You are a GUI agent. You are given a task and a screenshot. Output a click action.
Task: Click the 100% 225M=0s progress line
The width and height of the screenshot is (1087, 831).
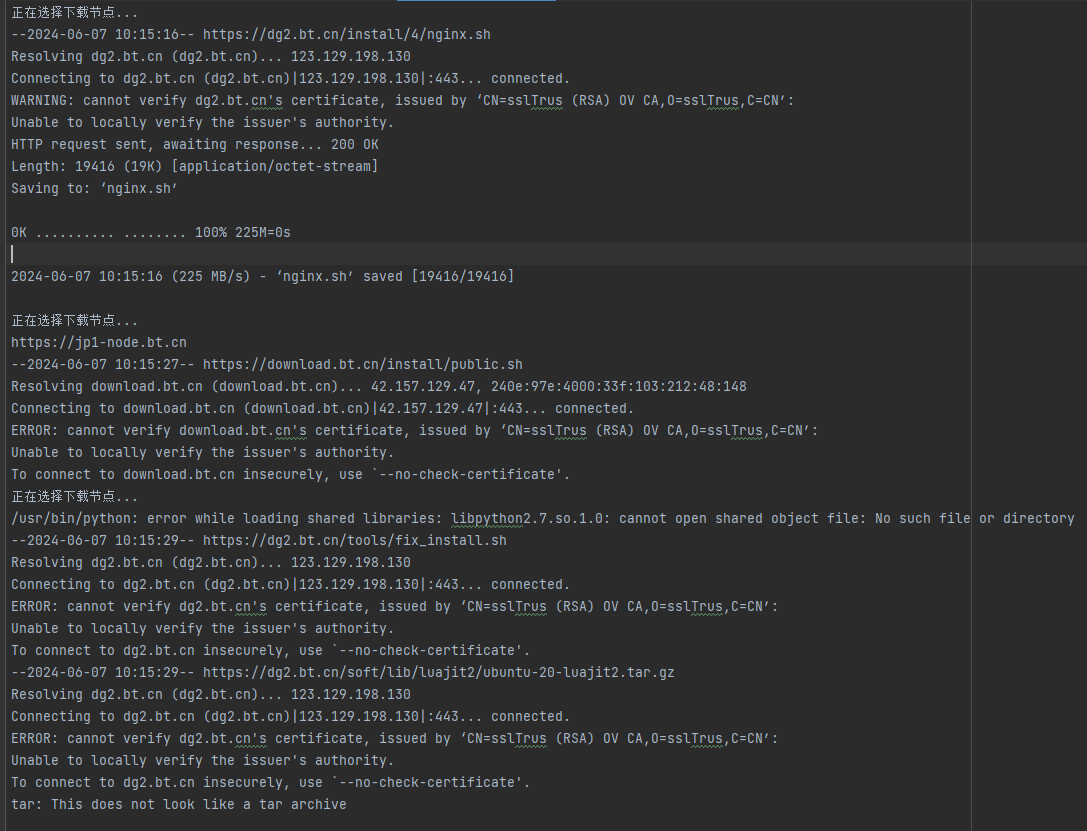(x=151, y=233)
